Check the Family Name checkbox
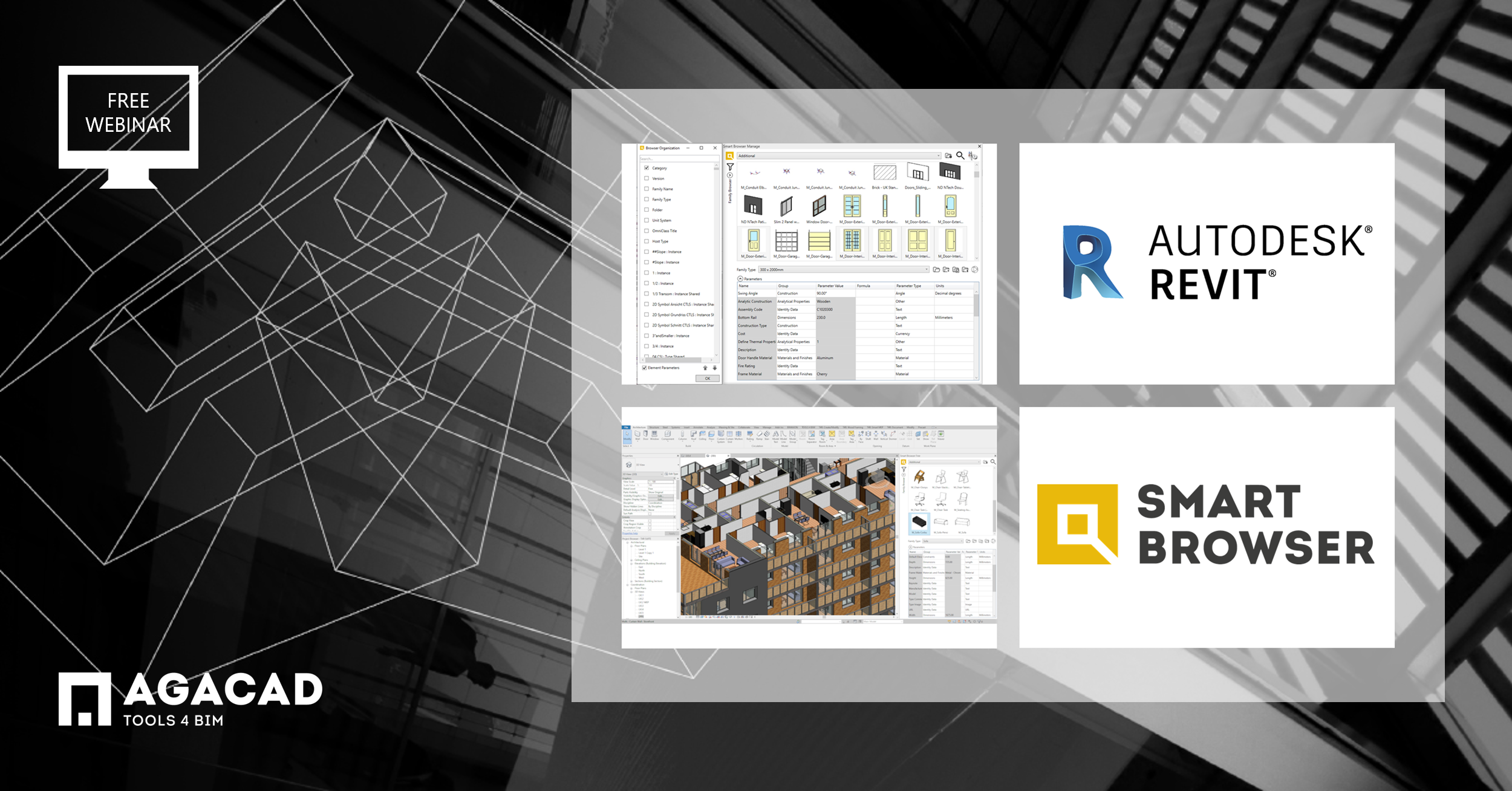The height and width of the screenshot is (791, 1512). (x=647, y=189)
